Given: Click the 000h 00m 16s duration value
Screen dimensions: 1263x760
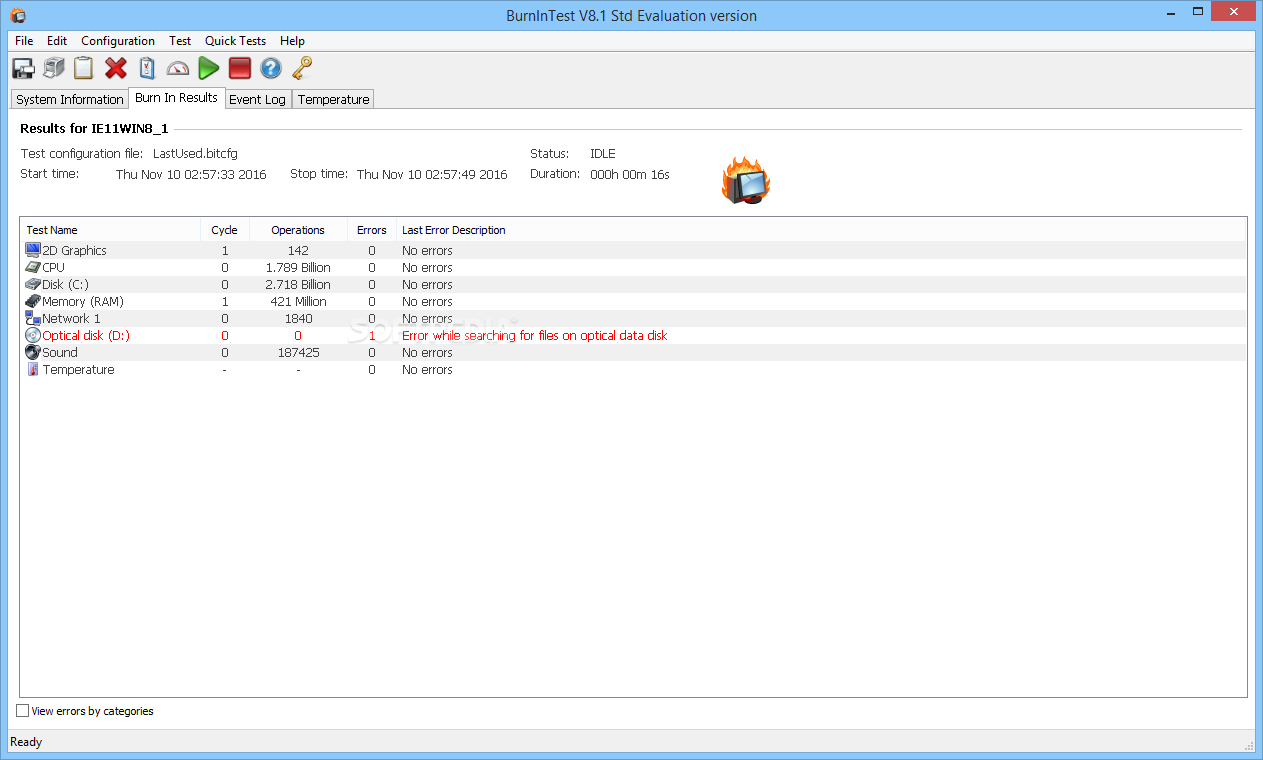Looking at the screenshot, I should point(630,173).
